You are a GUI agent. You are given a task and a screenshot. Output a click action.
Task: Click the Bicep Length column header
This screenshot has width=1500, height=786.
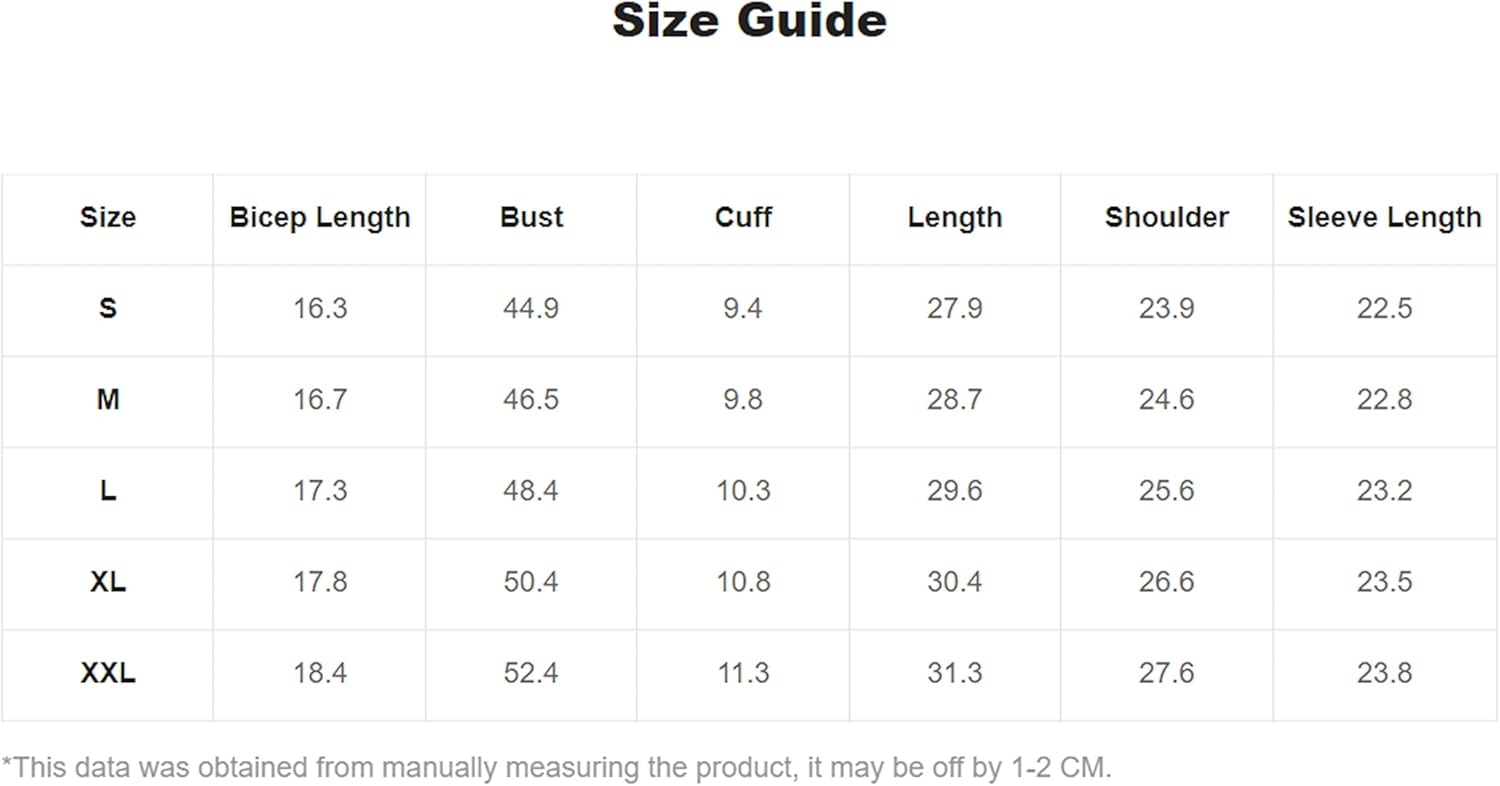[320, 218]
